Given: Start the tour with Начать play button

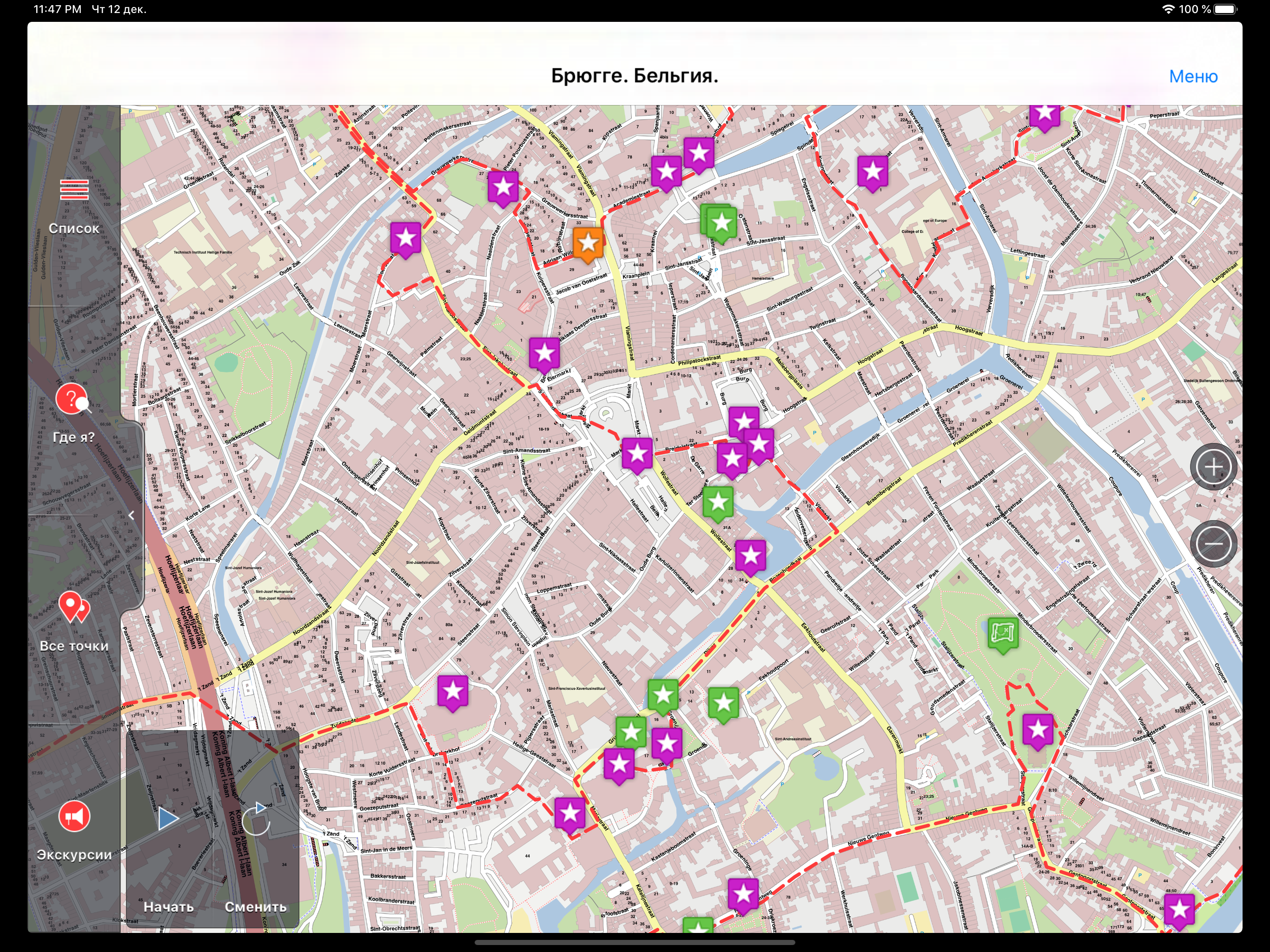Looking at the screenshot, I should pyautogui.click(x=168, y=818).
